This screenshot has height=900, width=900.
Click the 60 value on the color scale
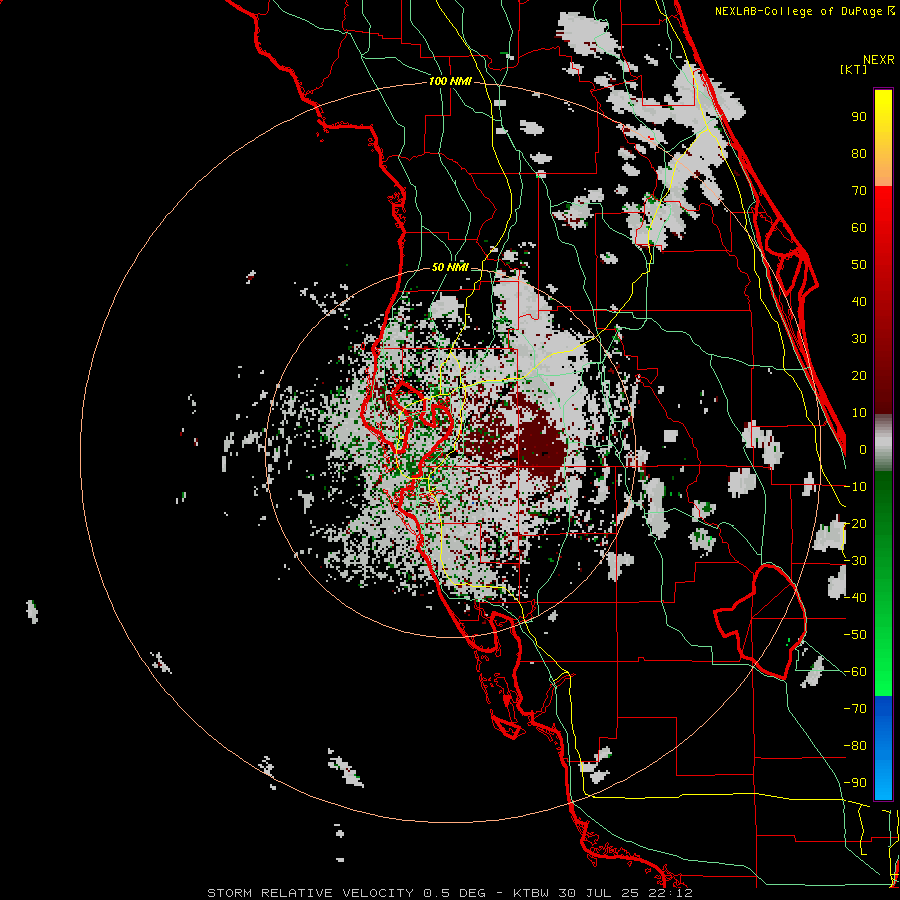(x=859, y=228)
